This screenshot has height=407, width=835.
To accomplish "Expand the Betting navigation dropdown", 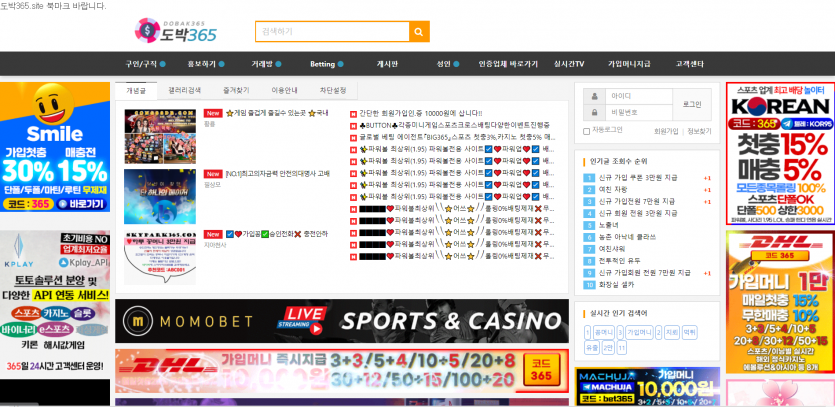I will pos(326,64).
